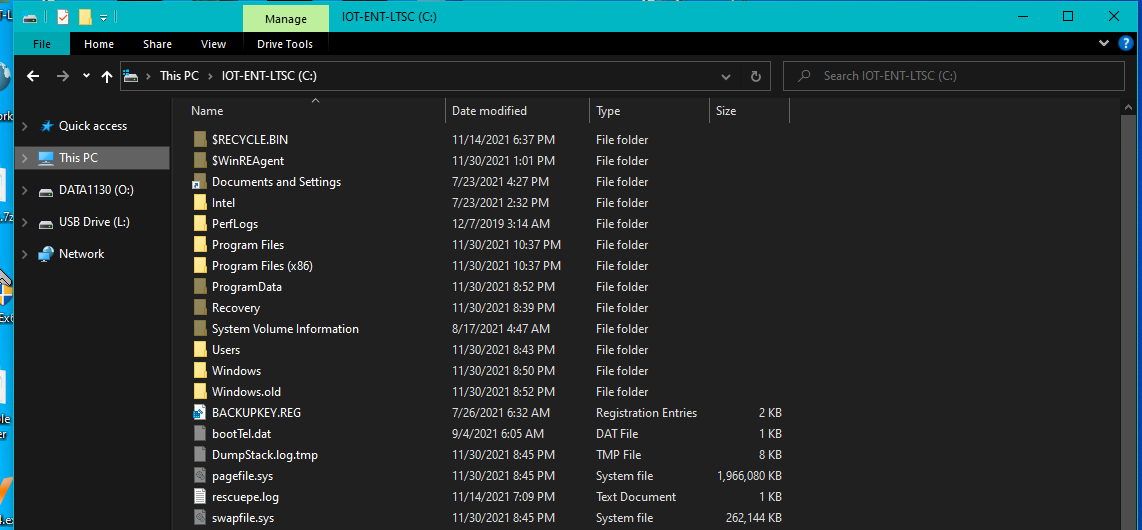Go up one level with Up arrow

click(x=107, y=76)
